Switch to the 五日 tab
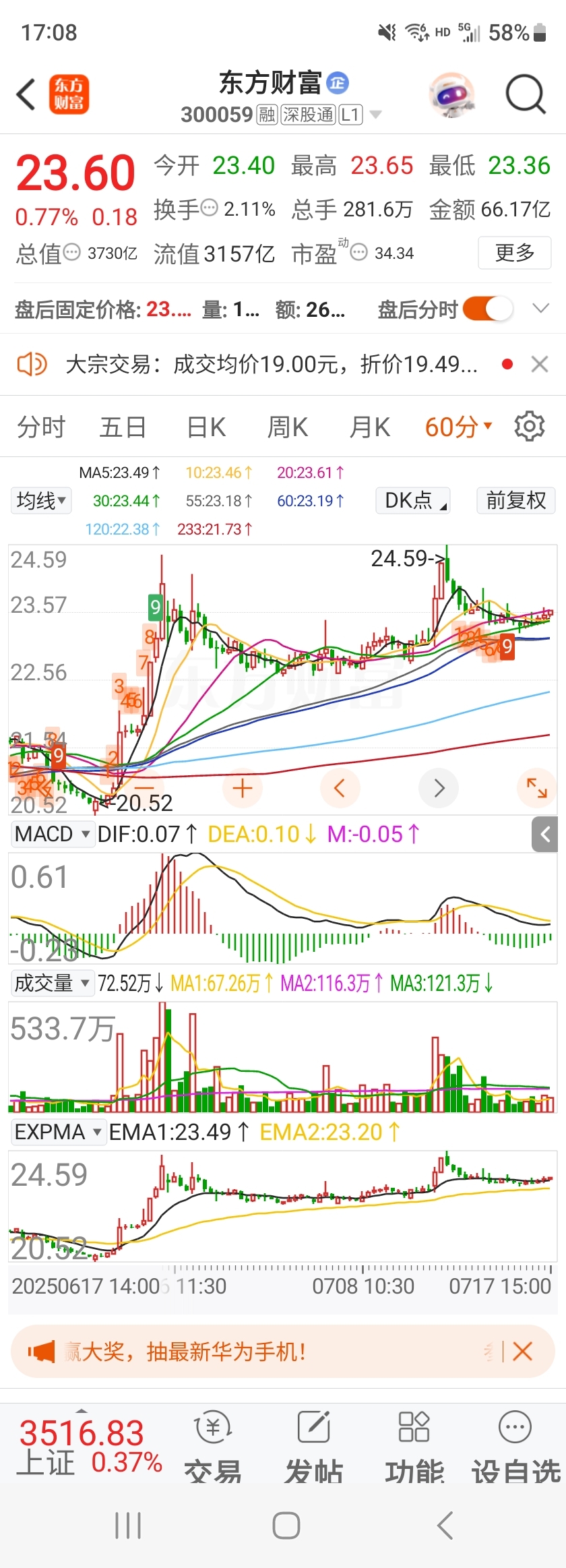Screen dimensions: 566x1568 [123, 427]
